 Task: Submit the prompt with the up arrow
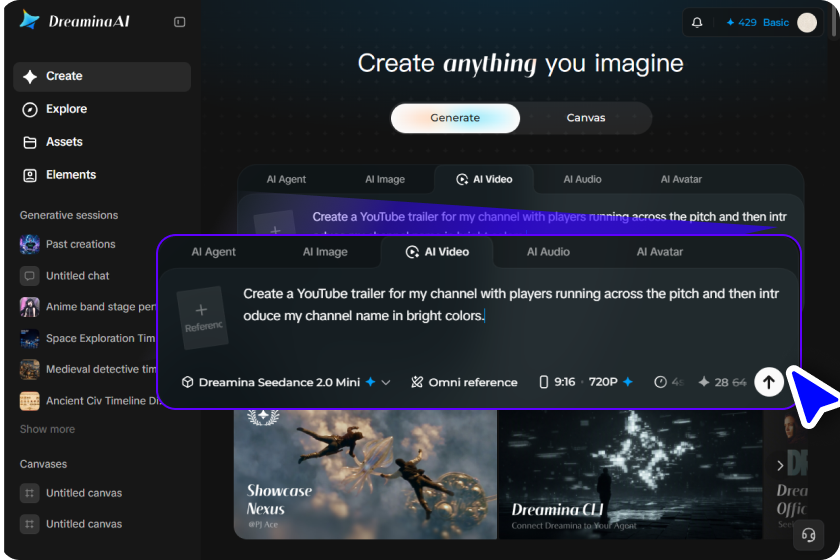point(769,382)
